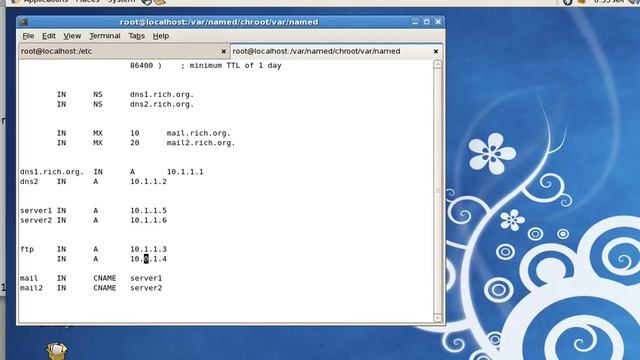640x360 pixels.
Task: Open the Help menu
Action: point(161,36)
